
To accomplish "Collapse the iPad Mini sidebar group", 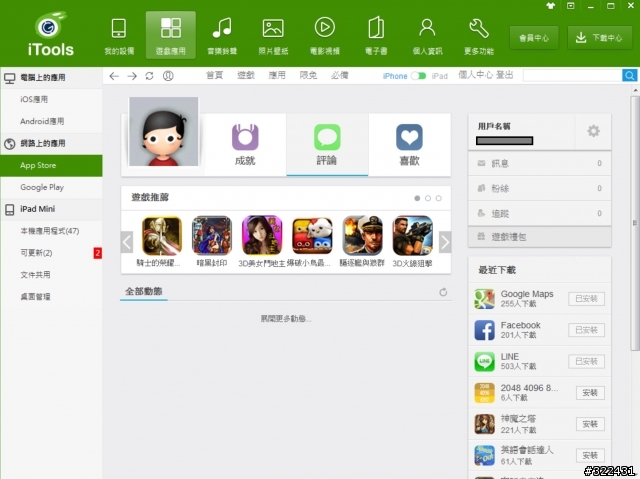I will (x=51, y=209).
